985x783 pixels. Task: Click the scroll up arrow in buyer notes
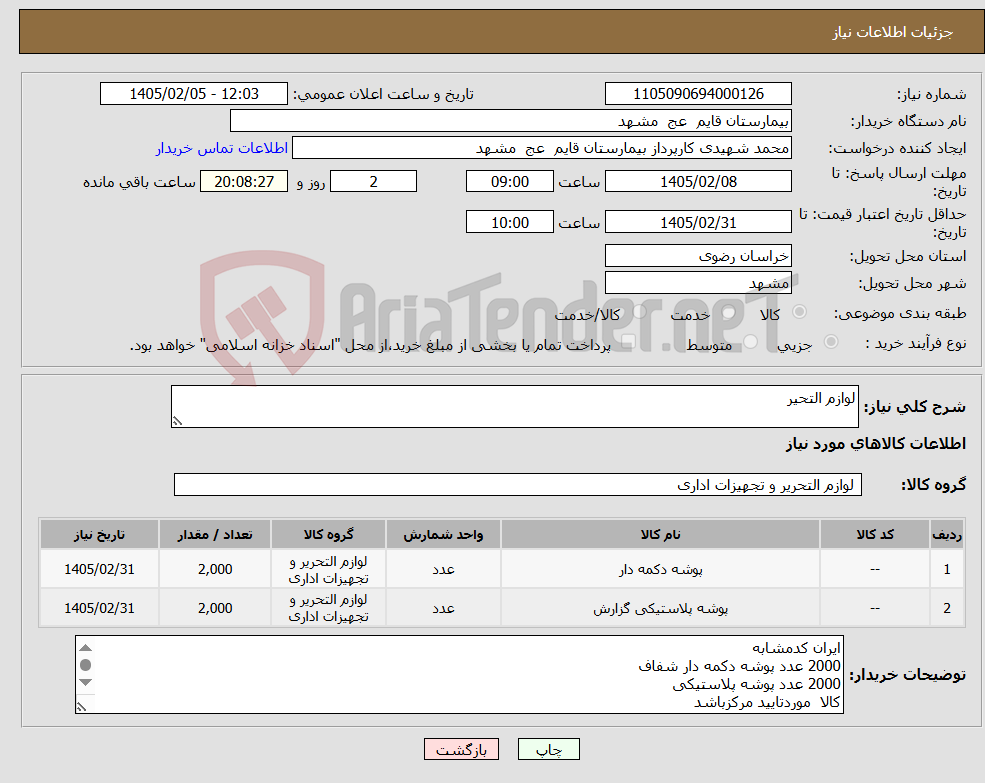coord(86,648)
